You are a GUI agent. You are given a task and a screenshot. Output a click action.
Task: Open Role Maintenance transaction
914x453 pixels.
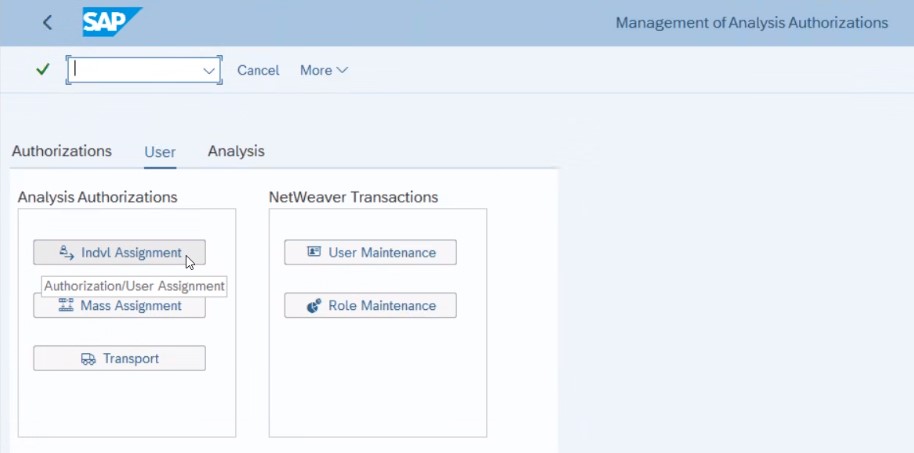(x=370, y=305)
